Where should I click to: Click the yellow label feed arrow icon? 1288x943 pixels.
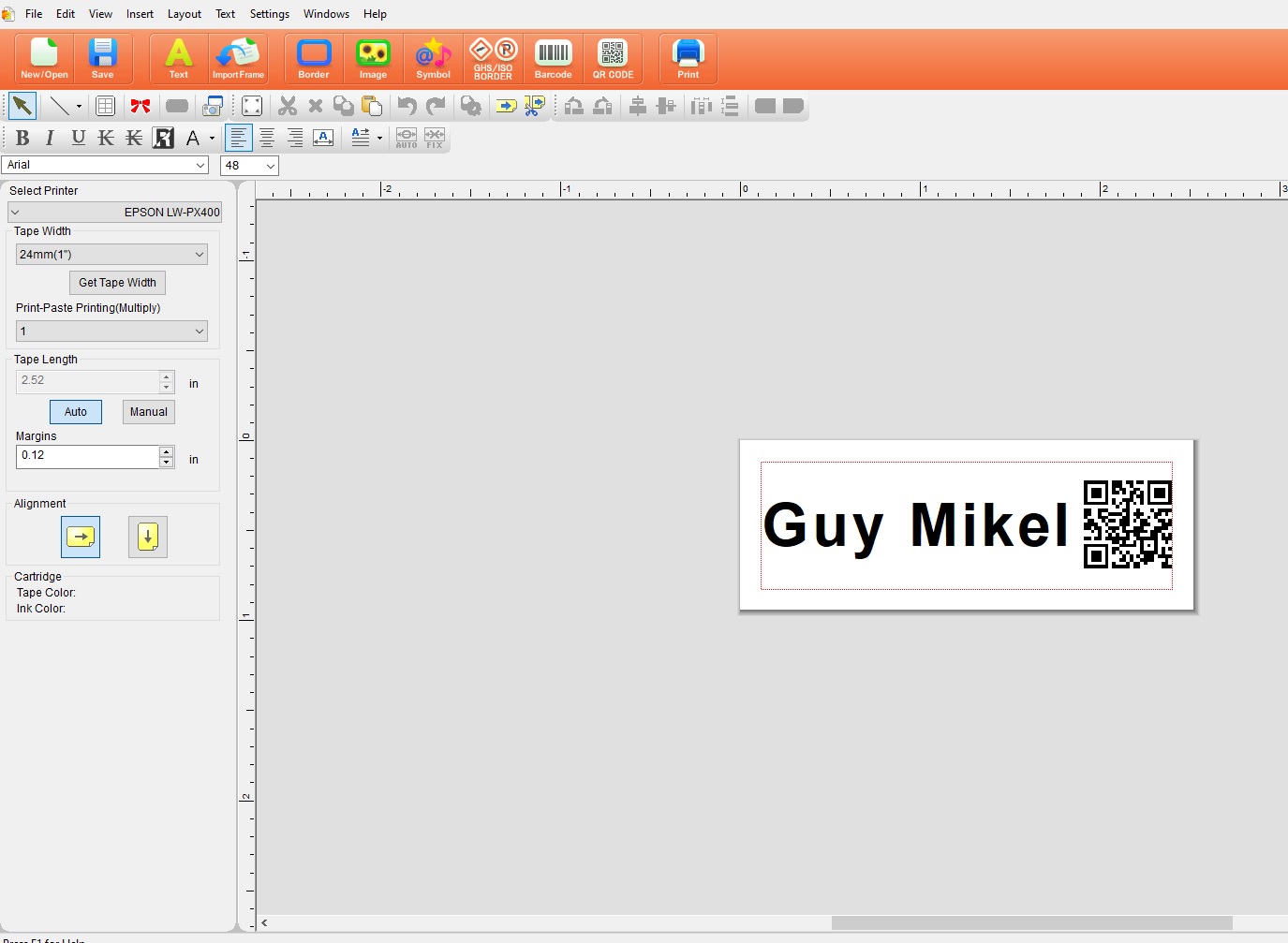pos(506,107)
